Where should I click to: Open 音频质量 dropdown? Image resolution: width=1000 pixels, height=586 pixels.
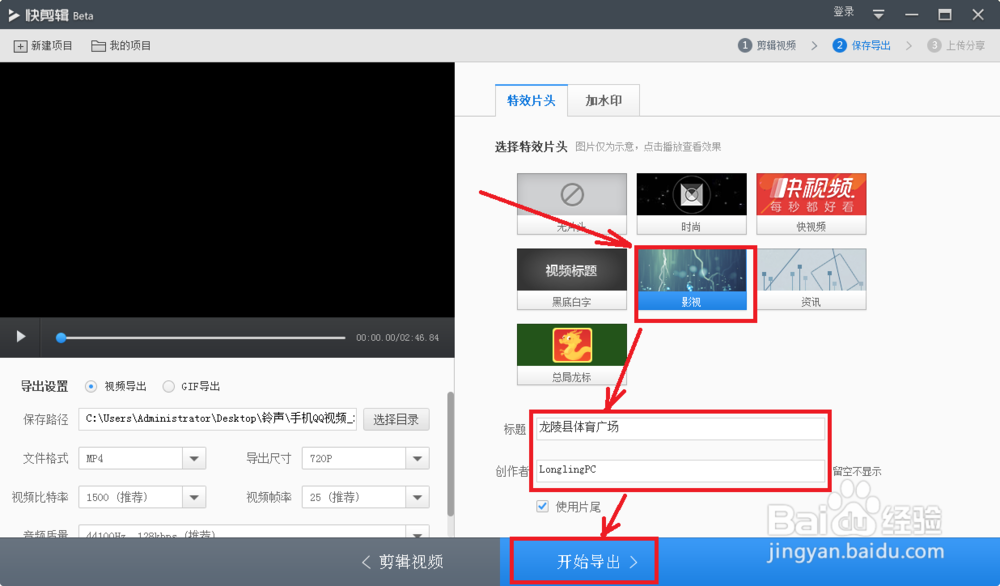pyautogui.click(x=253, y=531)
